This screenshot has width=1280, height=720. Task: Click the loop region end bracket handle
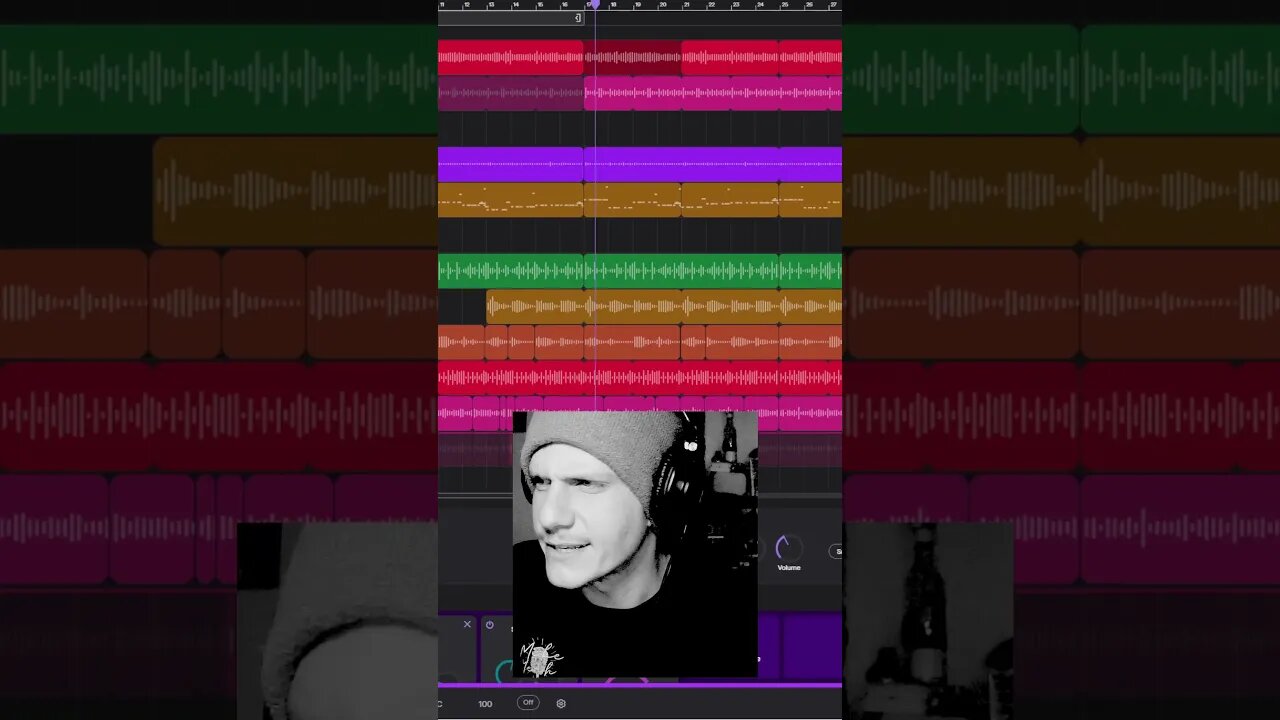click(x=578, y=18)
